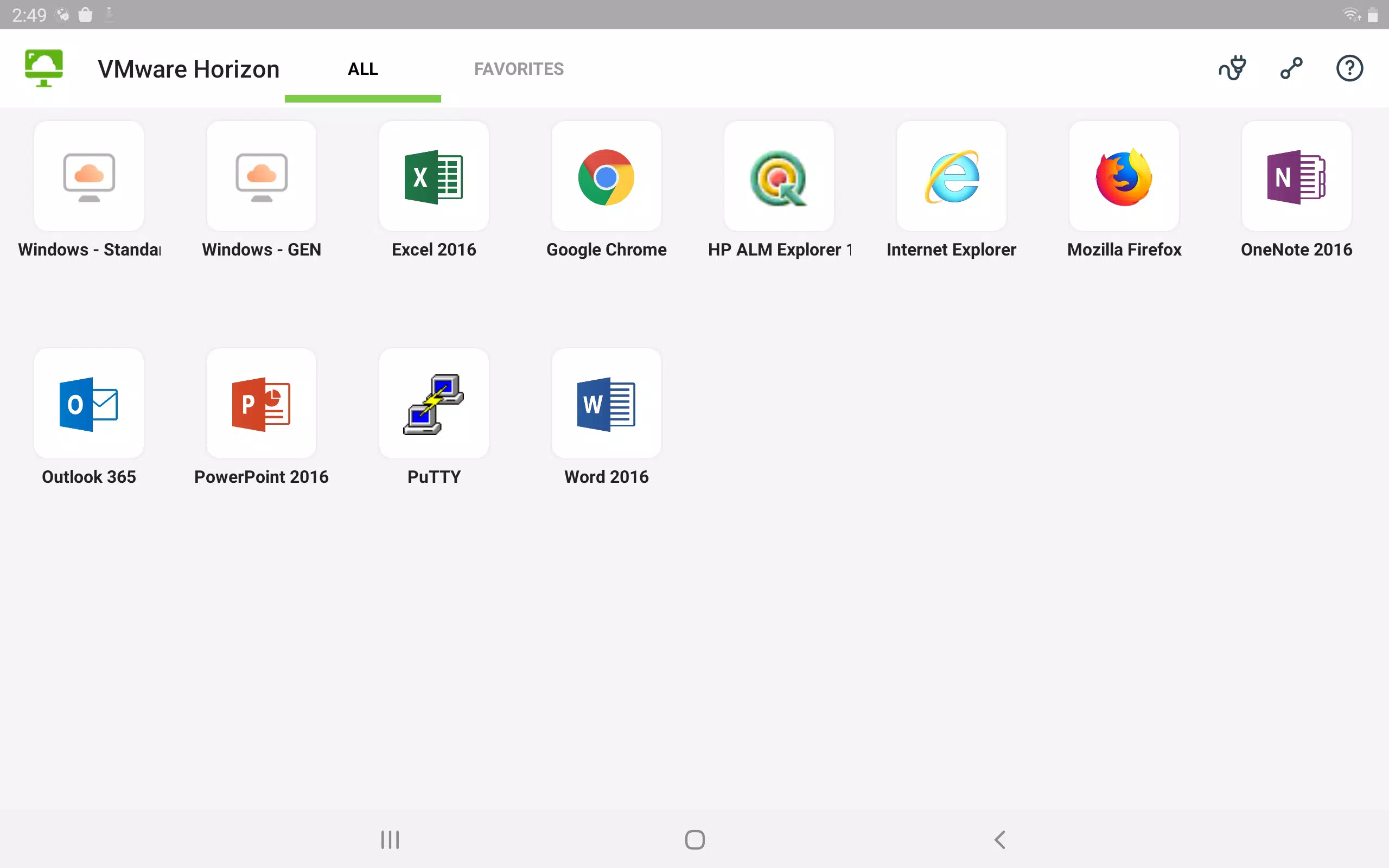1389x868 pixels.
Task: Click the 'Excel 2016' label text
Action: [434, 250]
